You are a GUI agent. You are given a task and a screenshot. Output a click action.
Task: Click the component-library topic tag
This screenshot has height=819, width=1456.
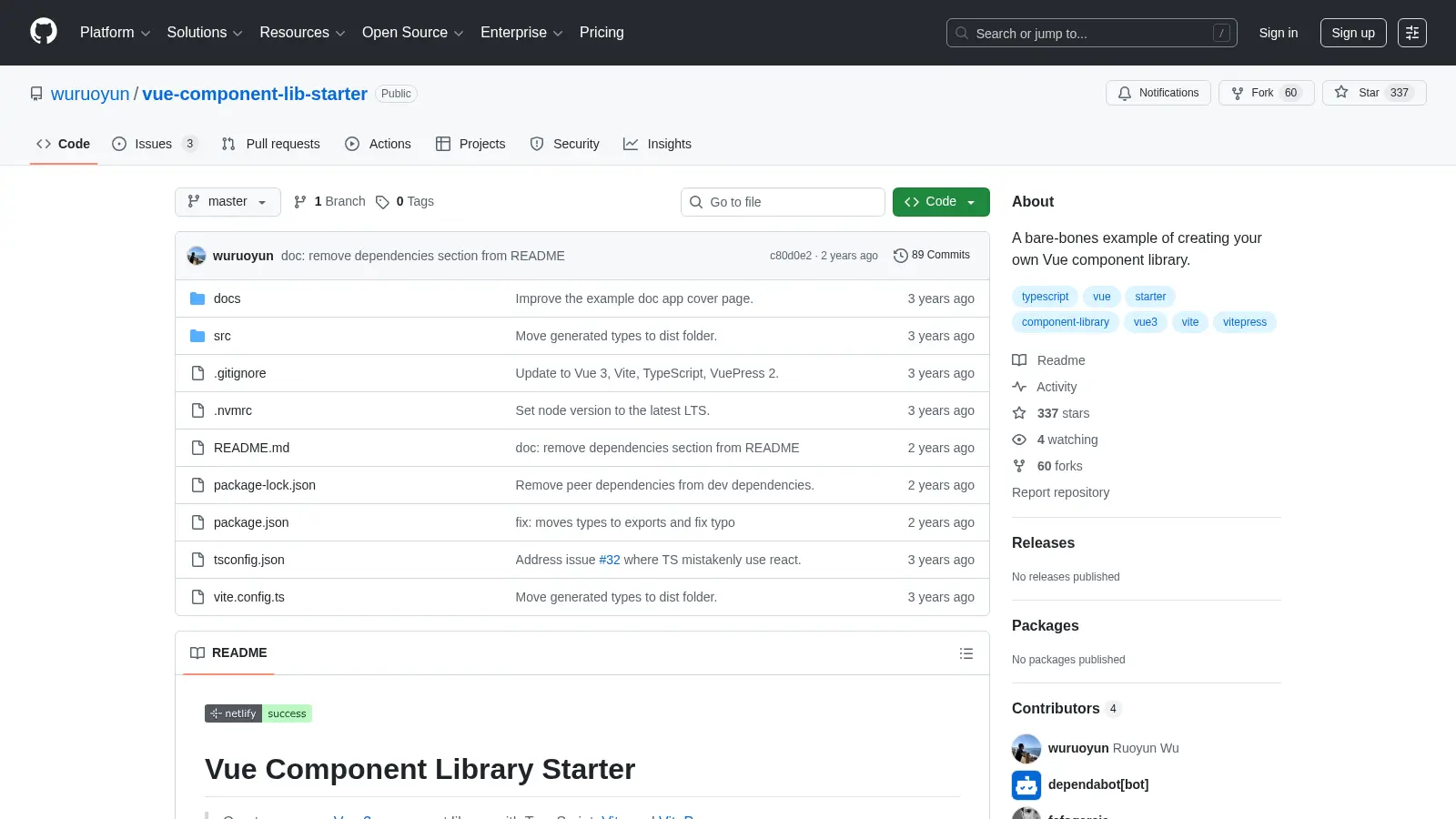1066,322
